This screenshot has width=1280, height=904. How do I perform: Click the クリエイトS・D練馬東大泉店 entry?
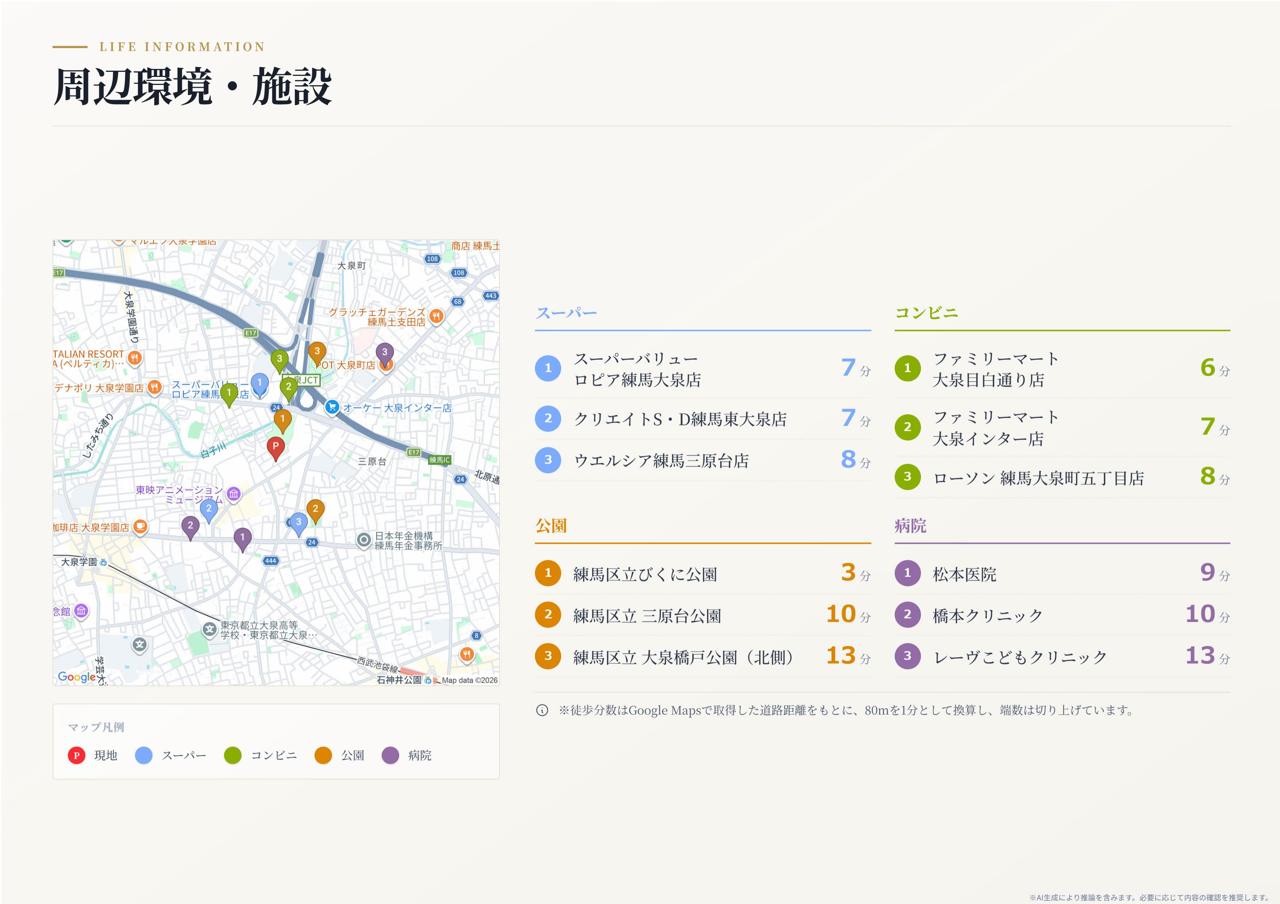click(x=680, y=419)
